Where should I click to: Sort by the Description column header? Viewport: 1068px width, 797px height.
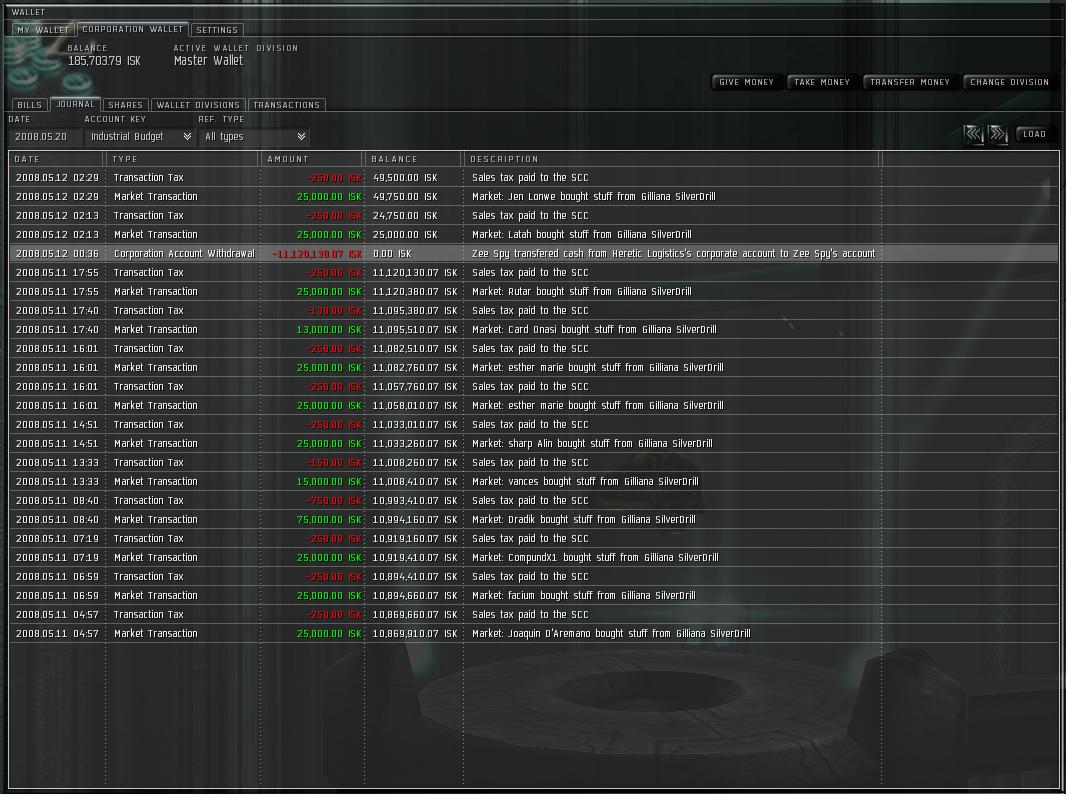[672, 159]
